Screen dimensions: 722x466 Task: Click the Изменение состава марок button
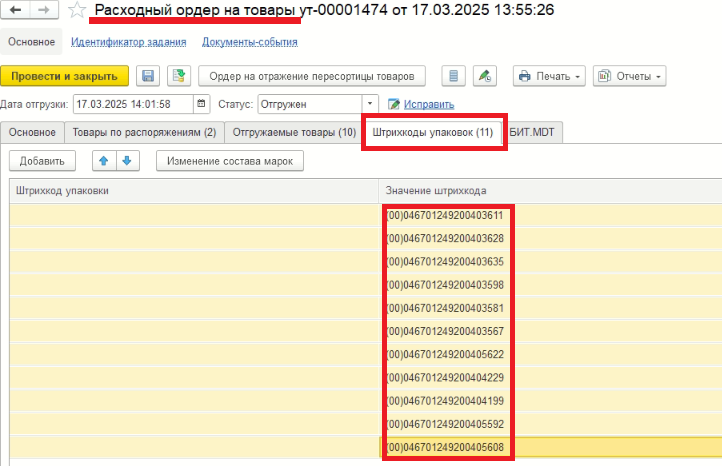229,161
